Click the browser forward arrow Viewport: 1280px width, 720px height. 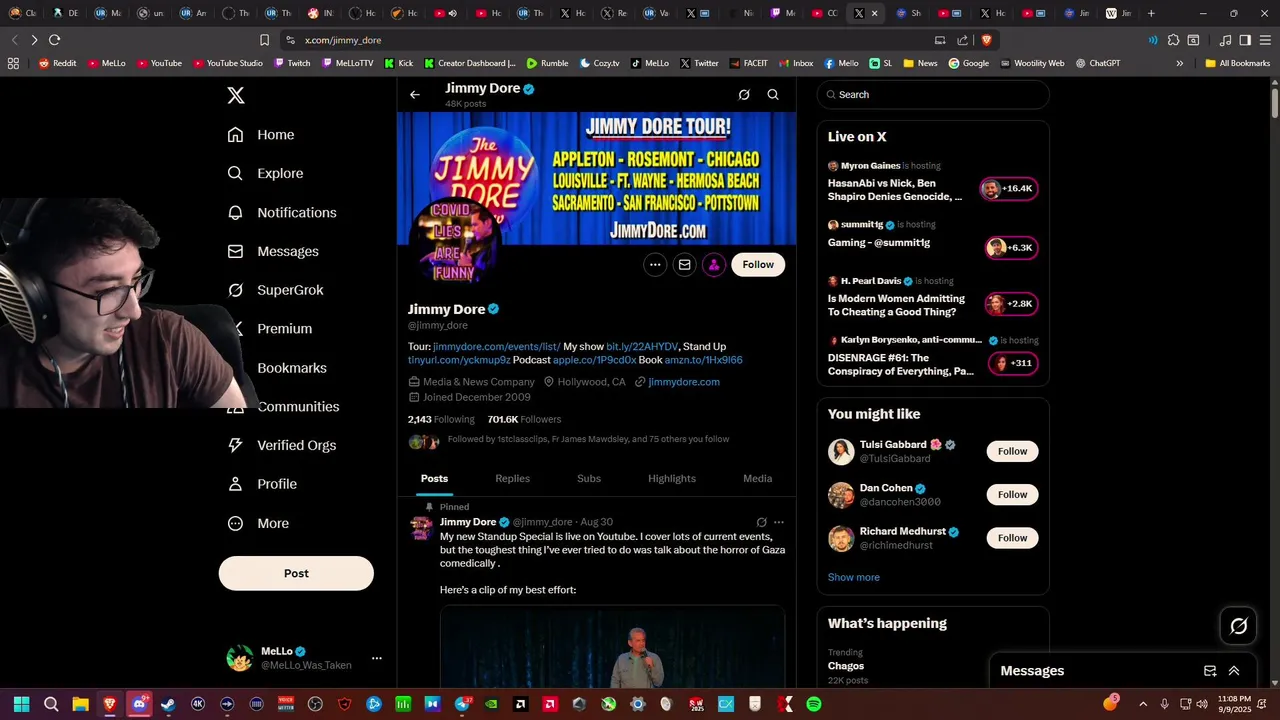coord(34,40)
